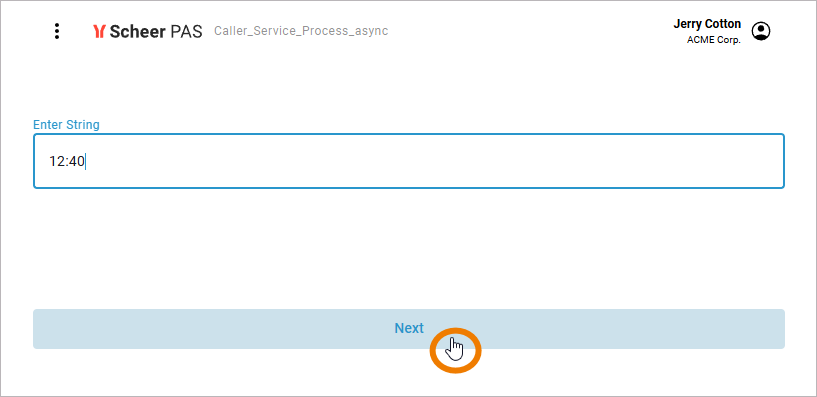Submit the form with Next
The height and width of the screenshot is (397, 817).
tap(409, 329)
